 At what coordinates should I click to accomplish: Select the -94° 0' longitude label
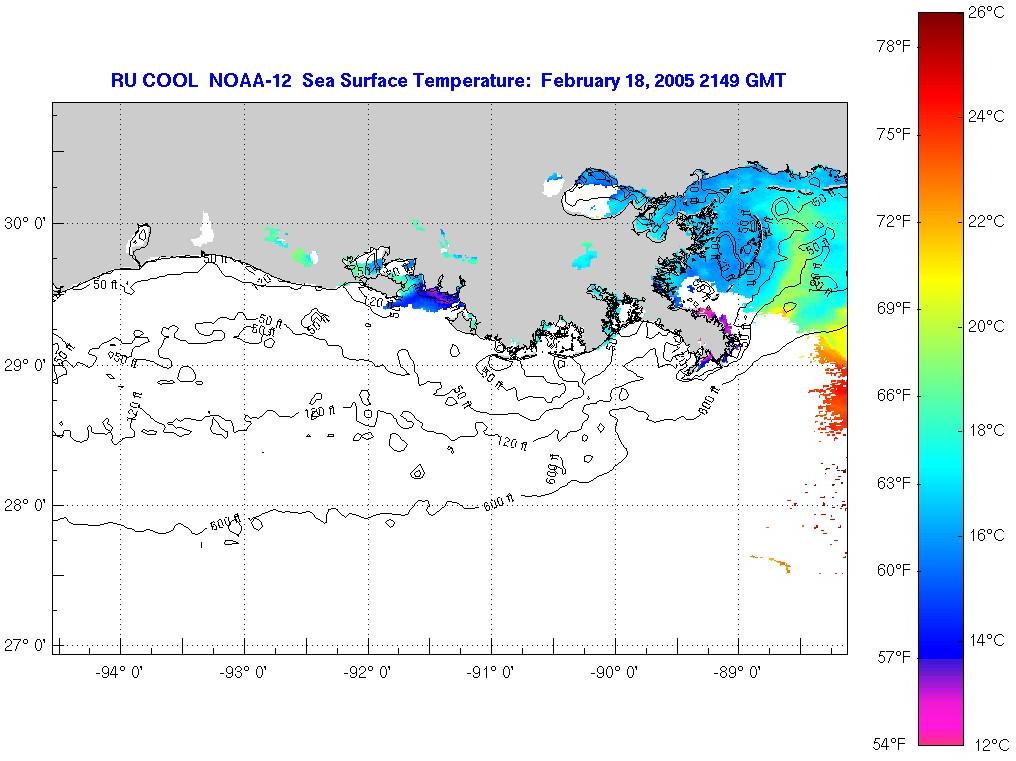[x=119, y=672]
